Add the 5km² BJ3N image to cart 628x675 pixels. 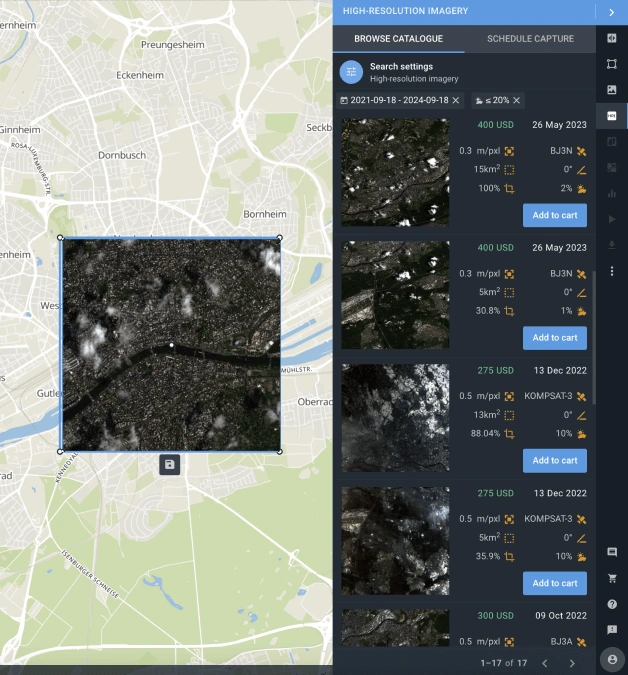coord(555,338)
